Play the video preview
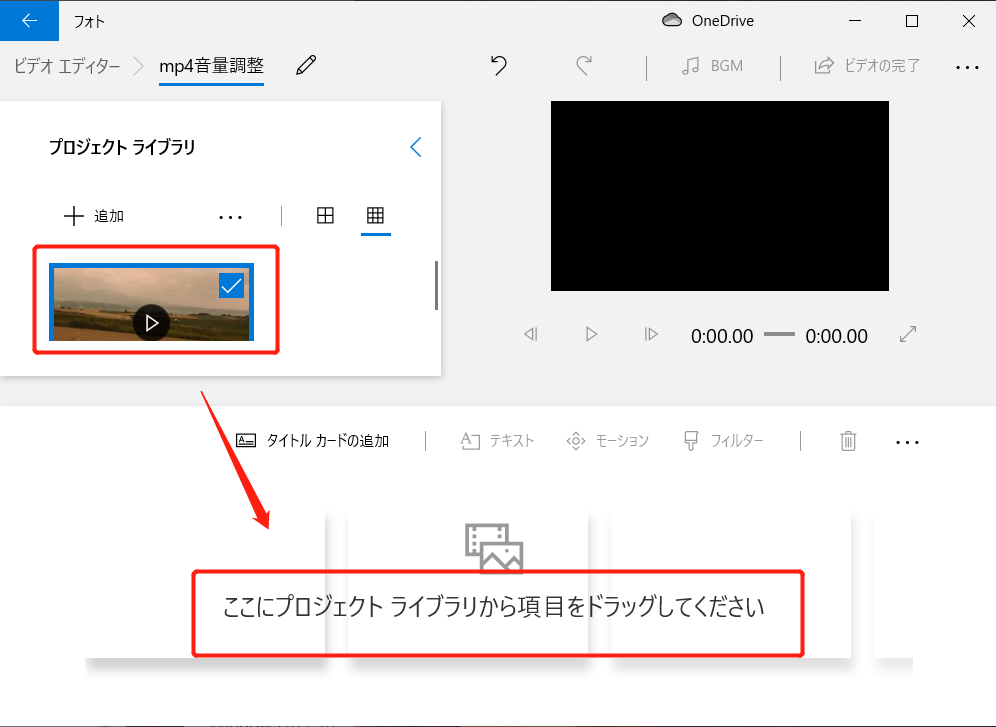 click(591, 334)
